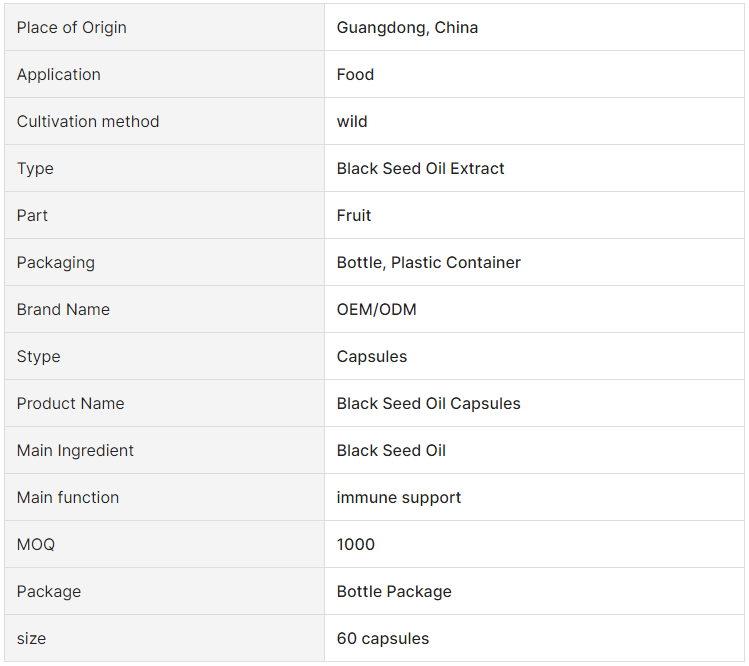Select the OEM/ODM value

376,310
